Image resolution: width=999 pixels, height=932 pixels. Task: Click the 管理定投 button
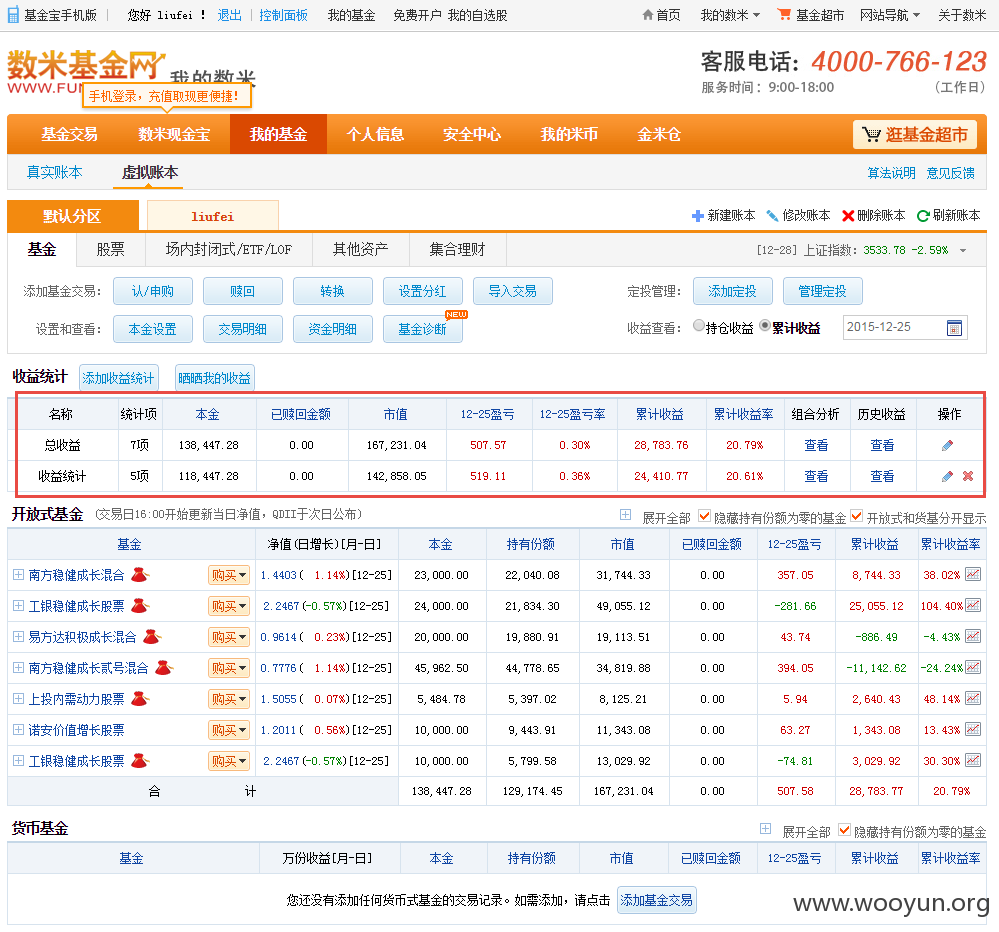tap(823, 291)
